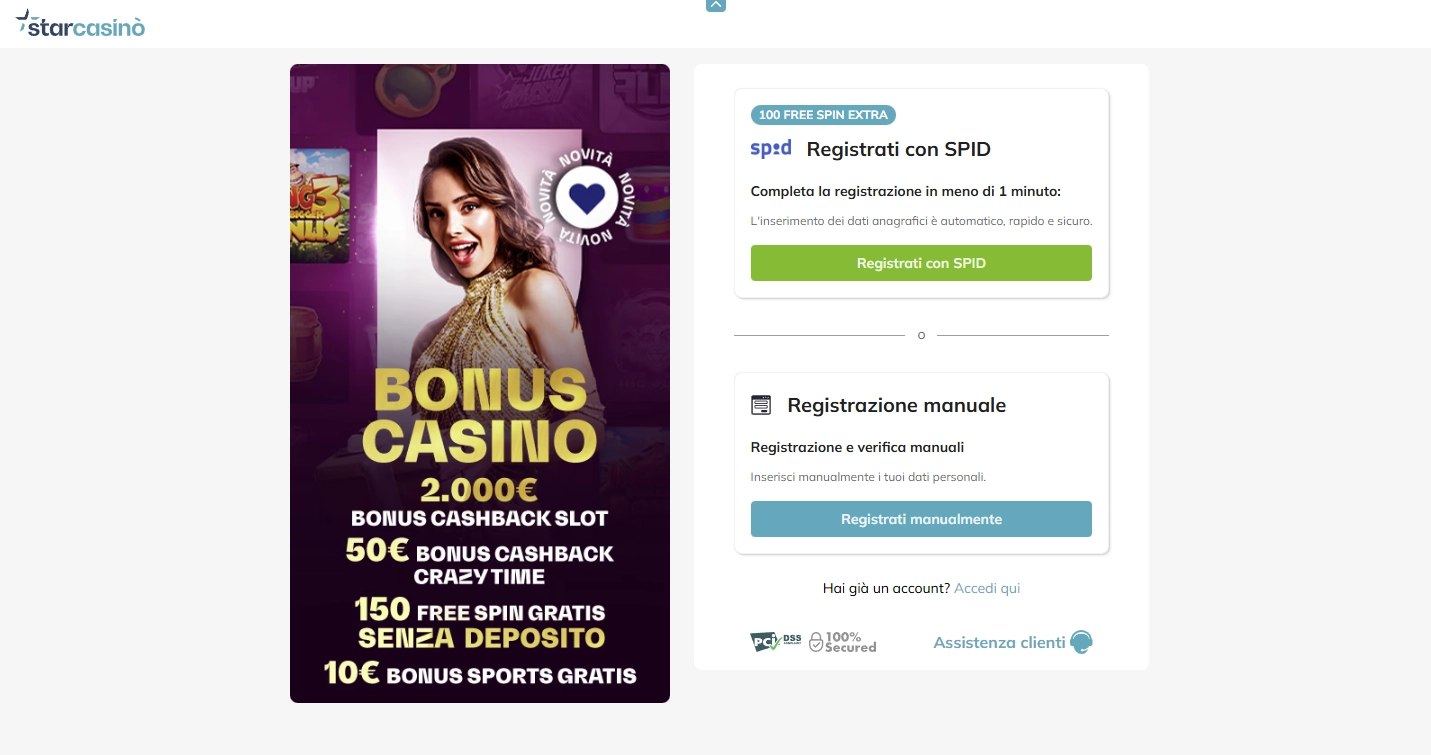Click the SPID logo icon

771,149
